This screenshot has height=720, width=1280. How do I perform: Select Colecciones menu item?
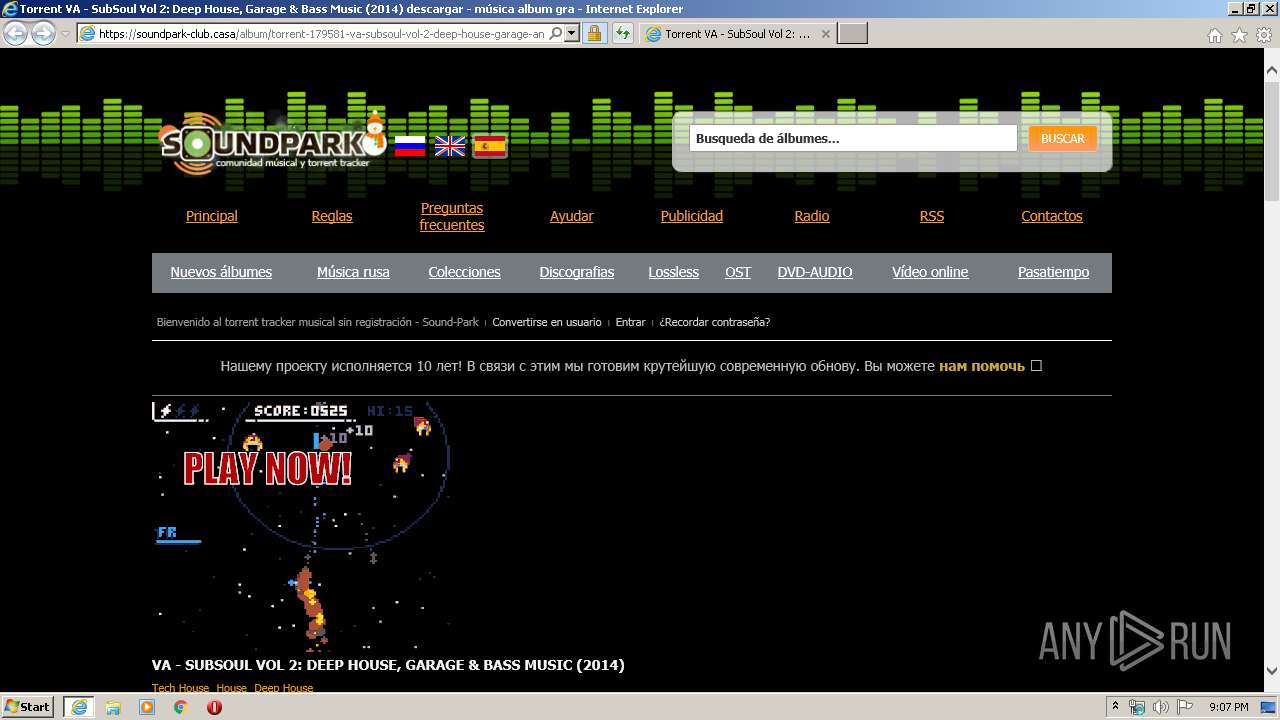pos(464,272)
